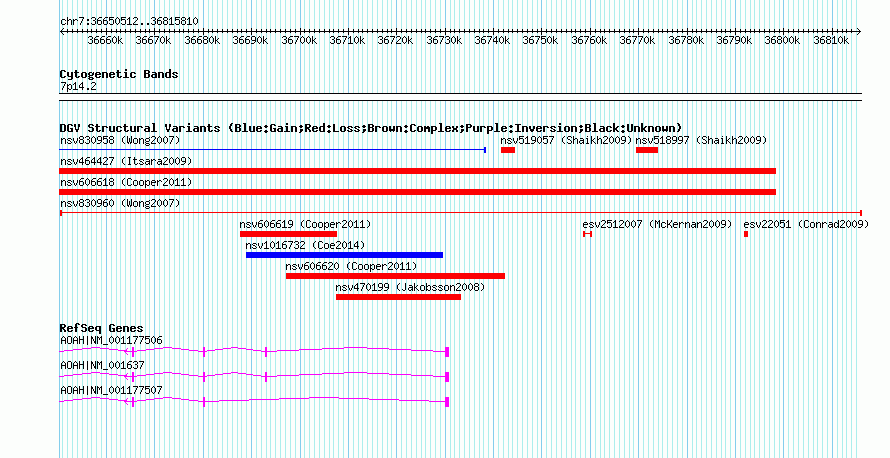Image resolution: width=890 pixels, height=458 pixels.
Task: Select the small esv2512007 (McKernan2009) variant marker
Action: click(x=587, y=234)
